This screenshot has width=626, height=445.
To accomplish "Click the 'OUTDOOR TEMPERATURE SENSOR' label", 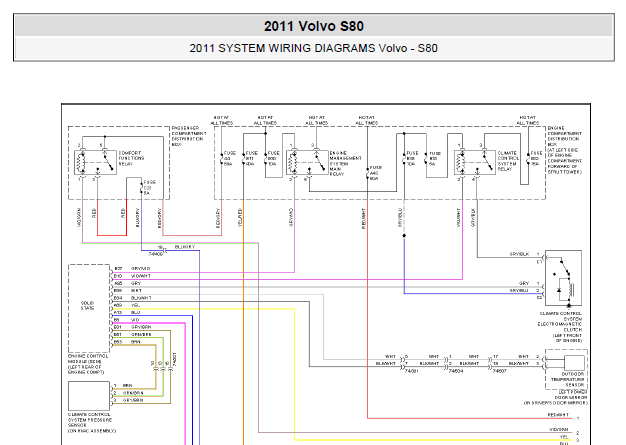I will point(567,380).
